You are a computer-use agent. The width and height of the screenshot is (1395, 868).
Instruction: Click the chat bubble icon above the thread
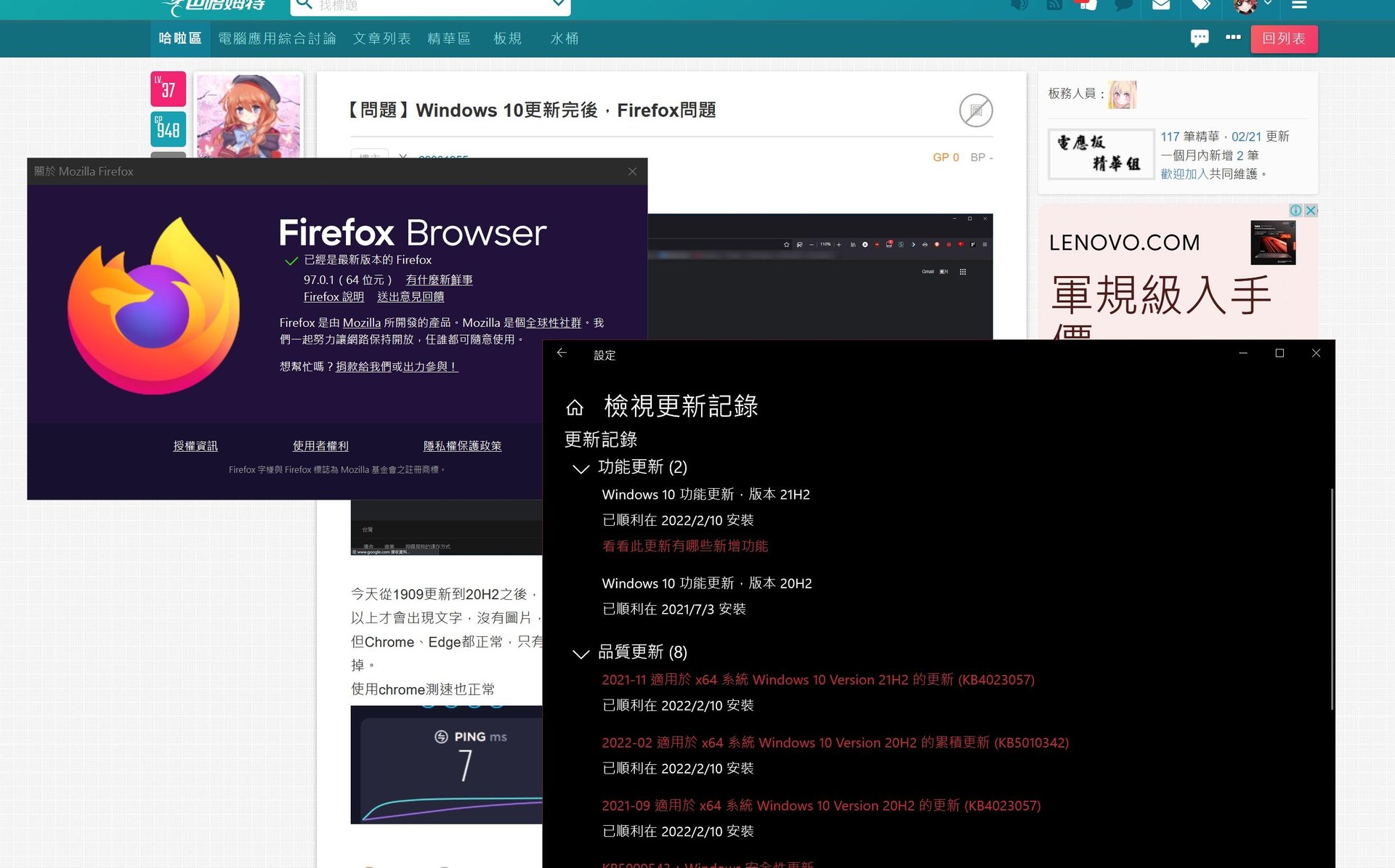(x=1200, y=37)
